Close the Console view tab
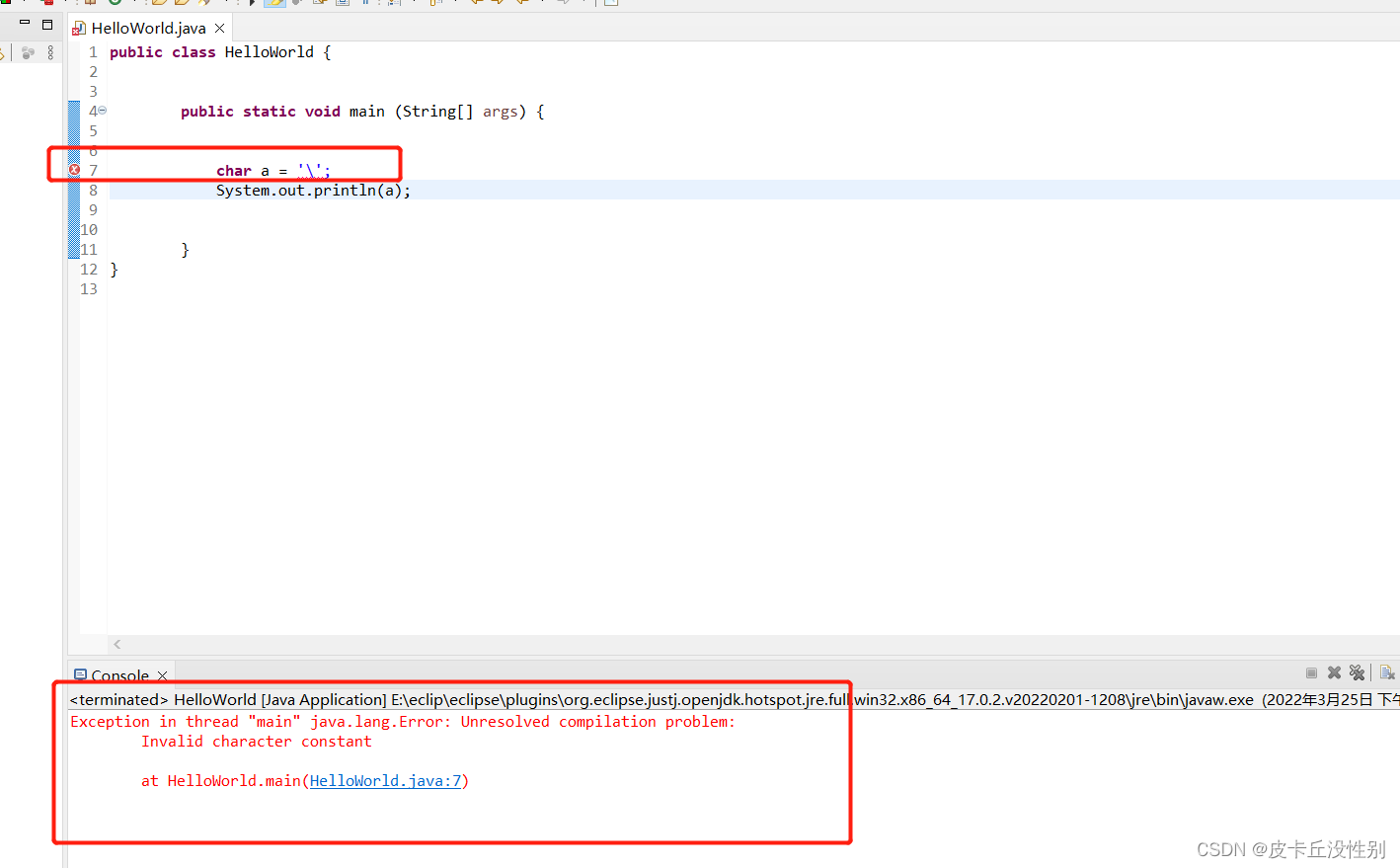1400x868 pixels. pos(162,675)
